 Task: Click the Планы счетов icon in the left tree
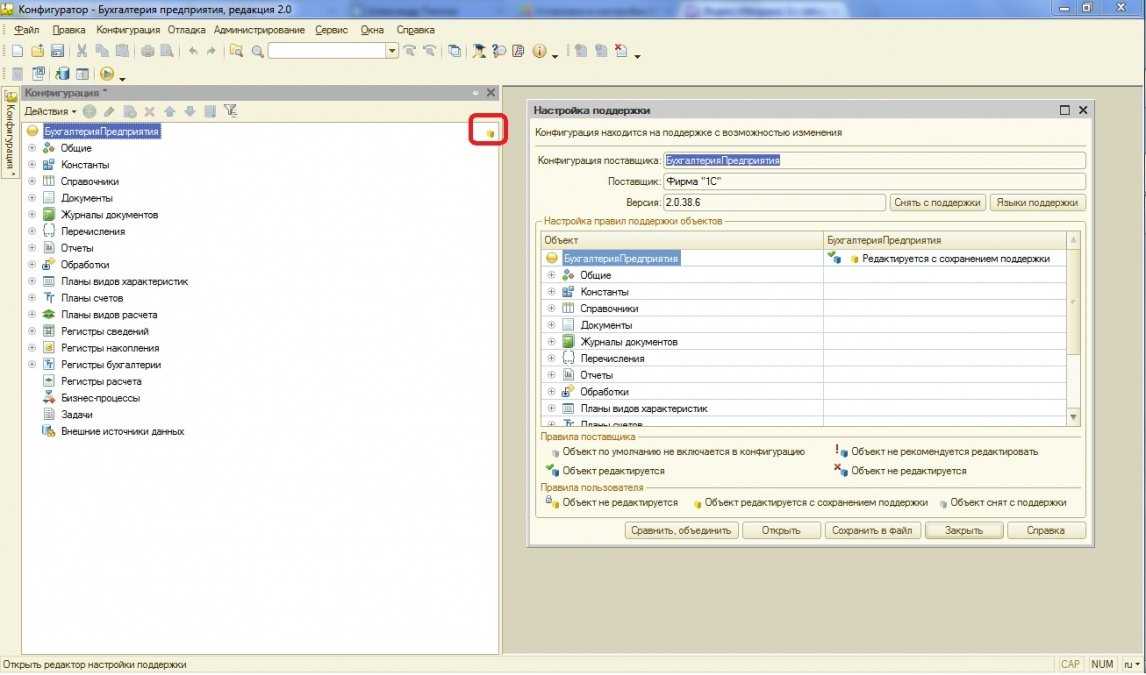tap(48, 298)
